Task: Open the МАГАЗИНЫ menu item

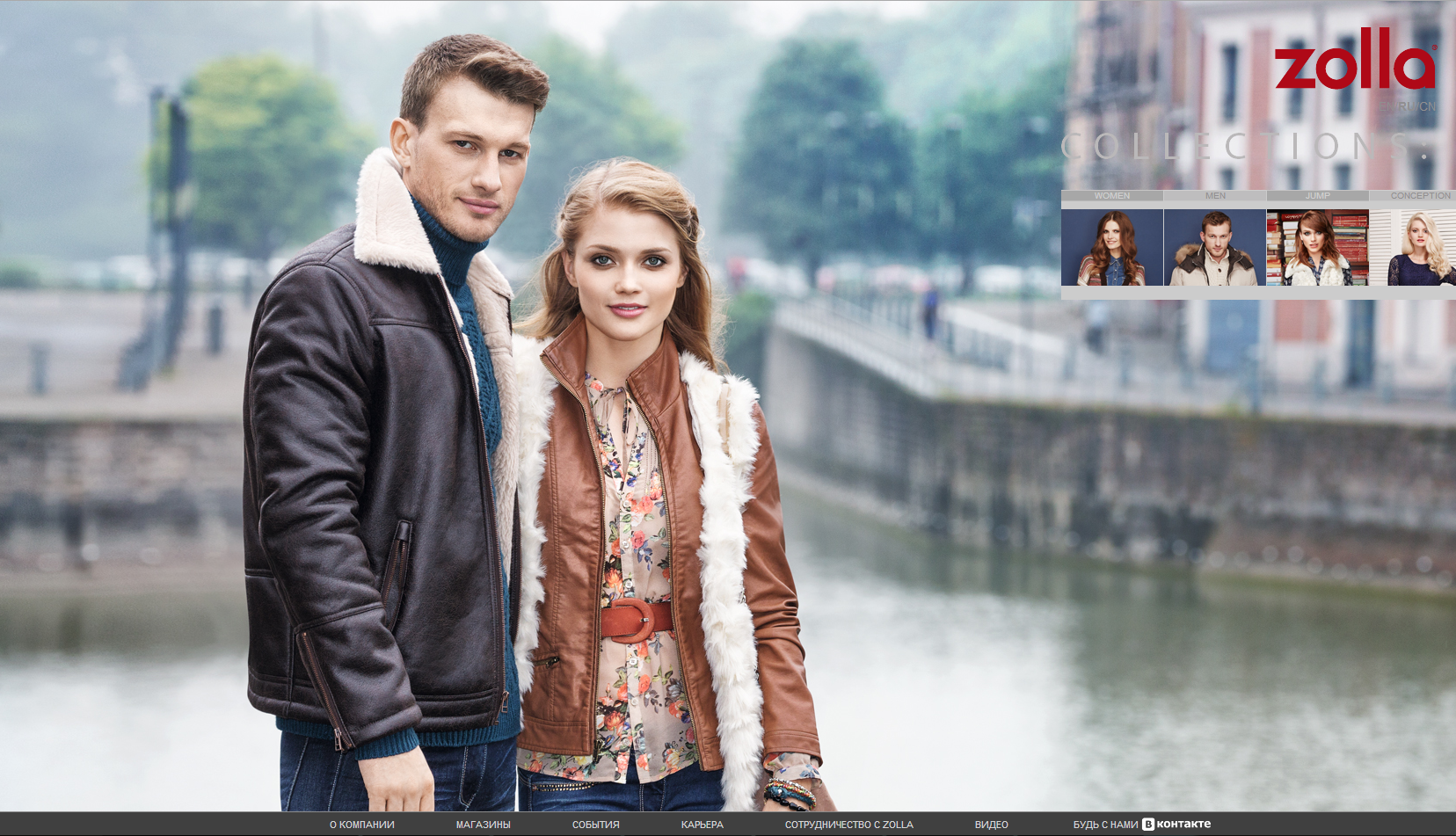Action: point(484,825)
